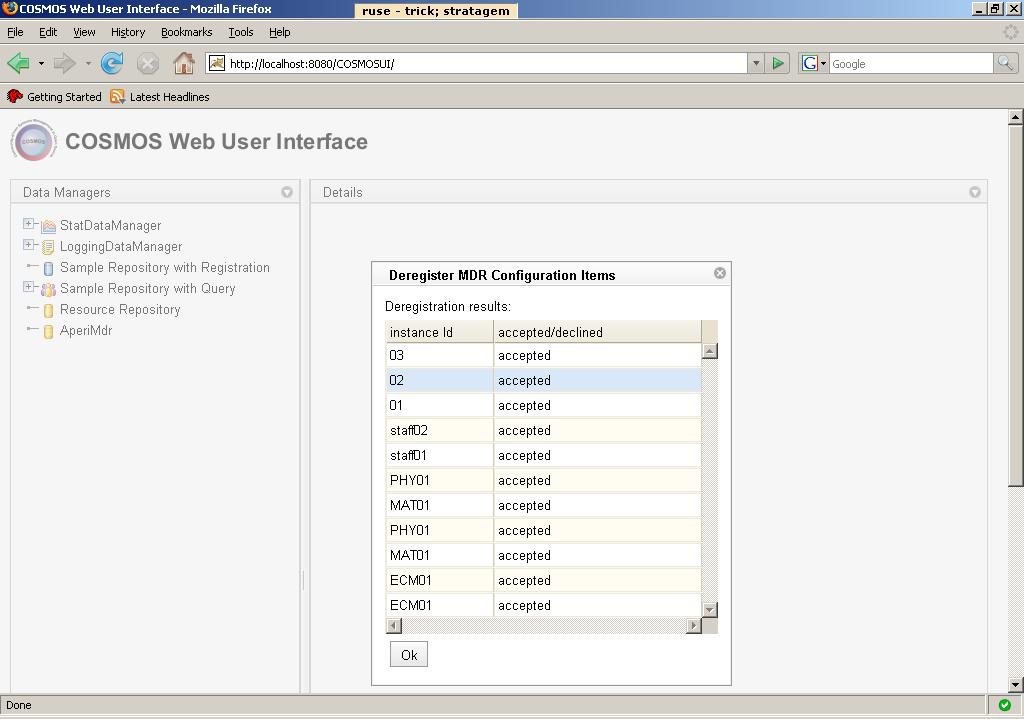Click the COSMOS logo image

[x=34, y=141]
